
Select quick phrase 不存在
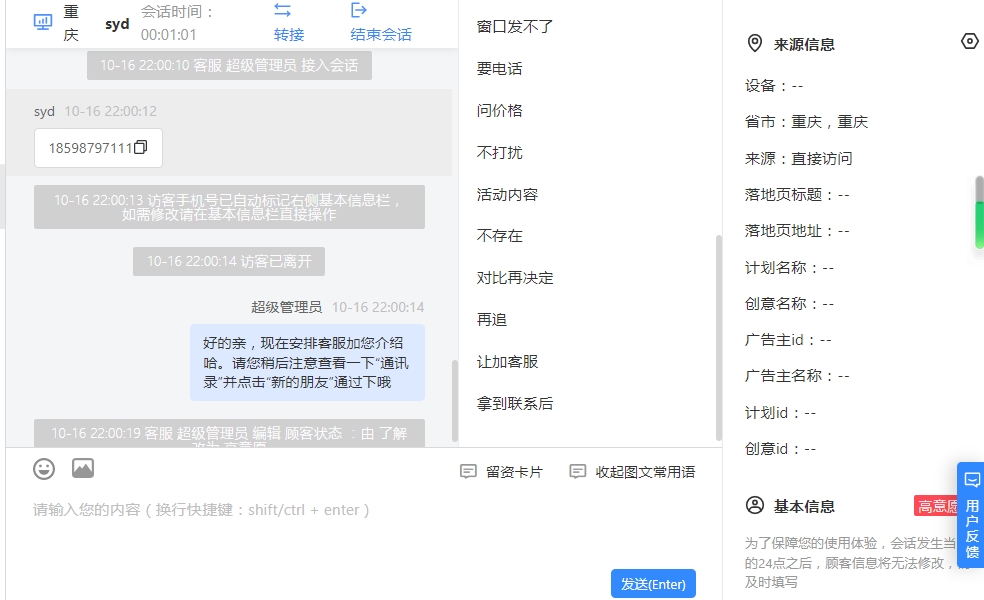point(500,236)
